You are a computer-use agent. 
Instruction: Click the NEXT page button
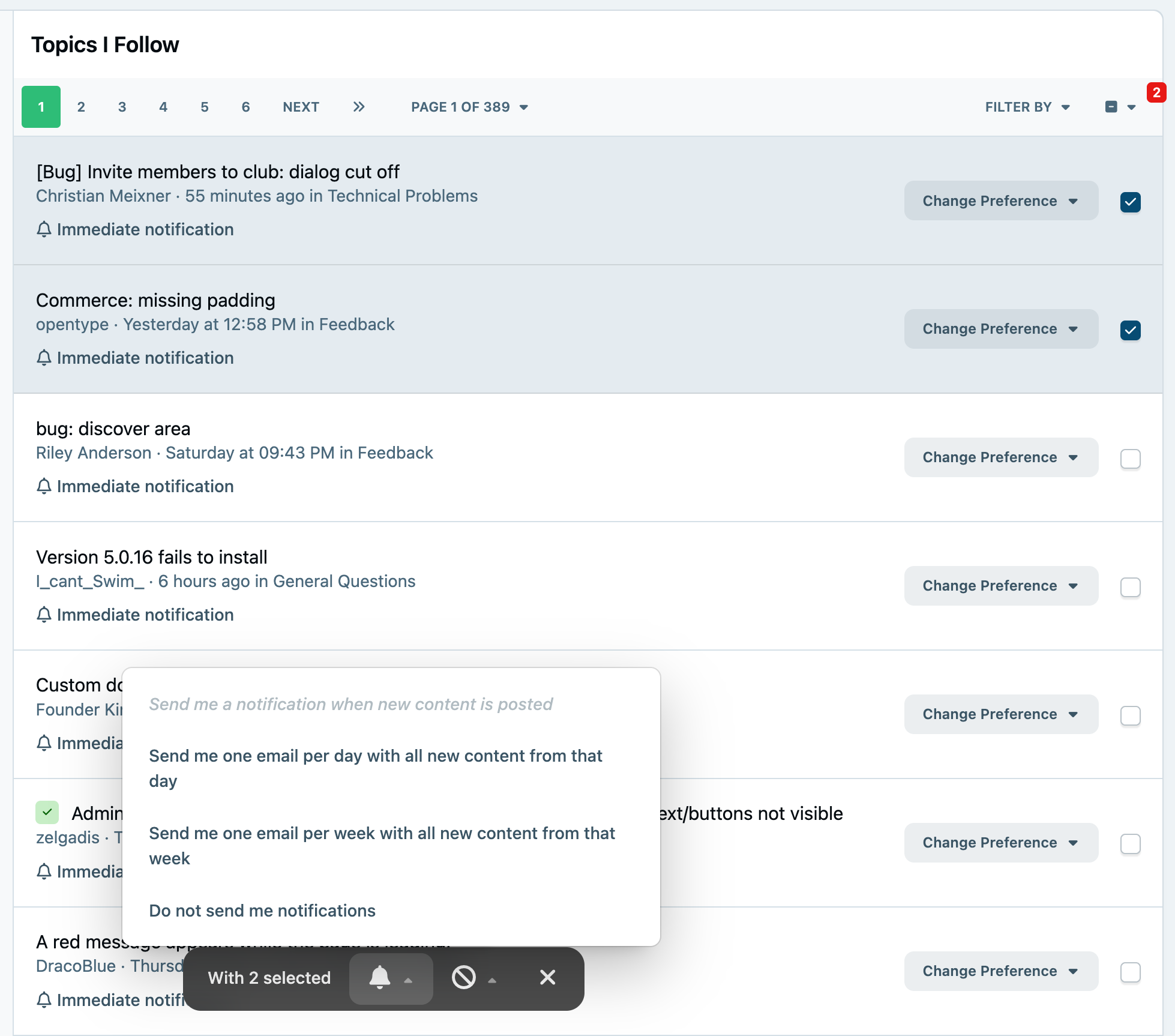[x=301, y=107]
